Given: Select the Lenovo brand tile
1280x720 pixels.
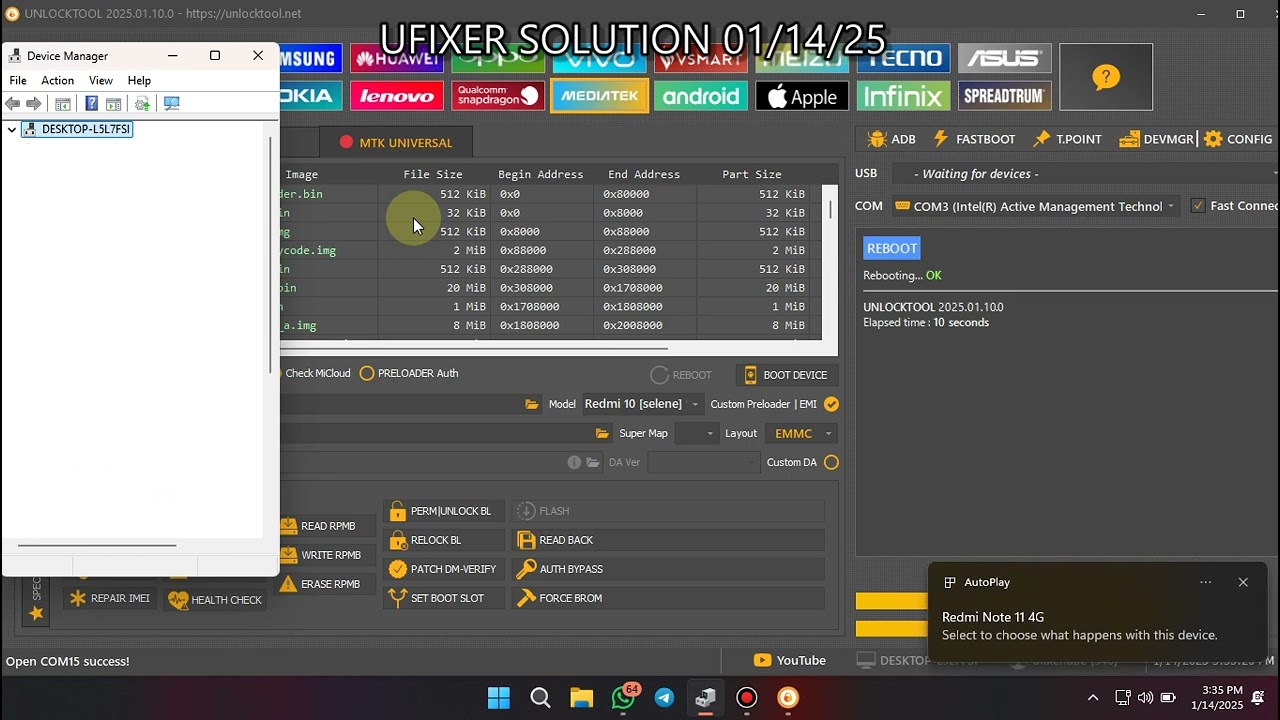Looking at the screenshot, I should (x=397, y=96).
